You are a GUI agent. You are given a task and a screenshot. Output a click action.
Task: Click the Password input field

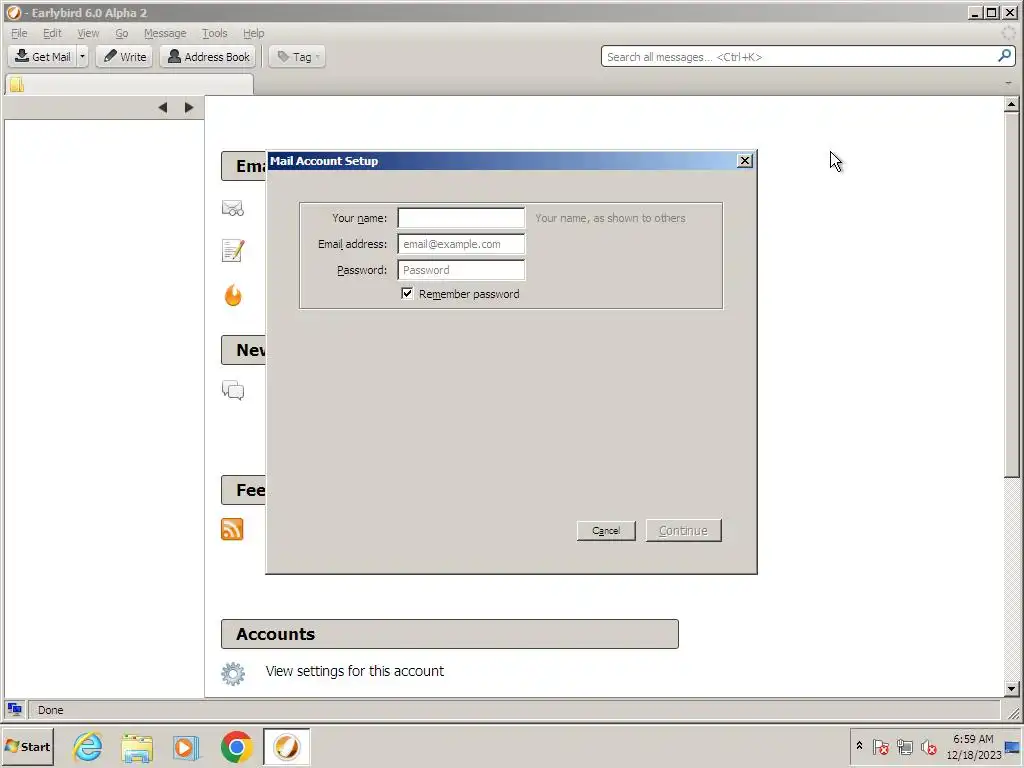[x=461, y=270]
